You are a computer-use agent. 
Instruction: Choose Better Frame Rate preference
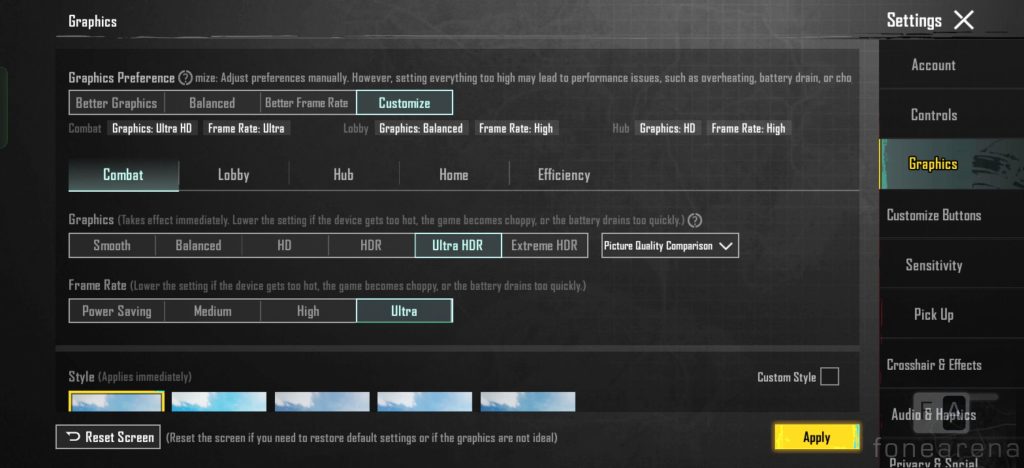(307, 103)
